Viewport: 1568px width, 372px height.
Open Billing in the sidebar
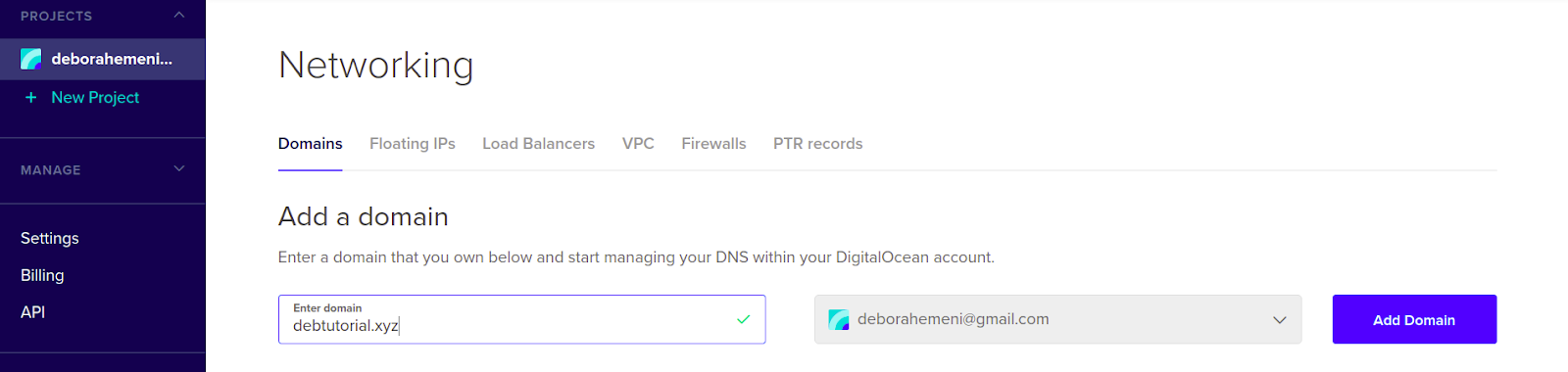coord(42,276)
